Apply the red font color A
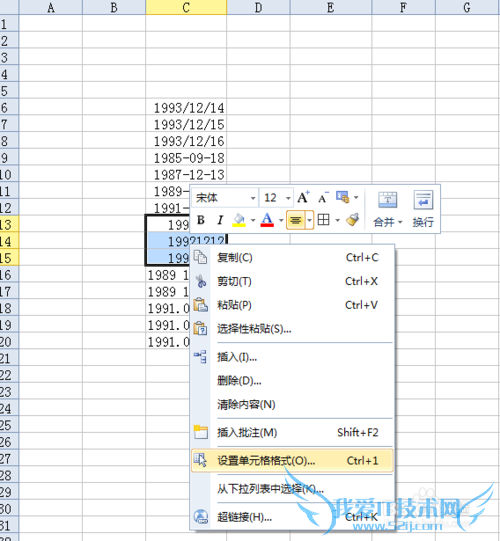 coord(267,220)
